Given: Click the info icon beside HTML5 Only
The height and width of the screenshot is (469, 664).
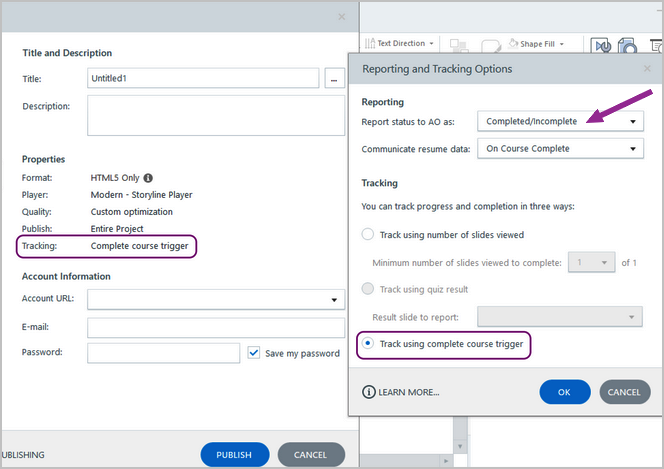Looking at the screenshot, I should (148, 178).
